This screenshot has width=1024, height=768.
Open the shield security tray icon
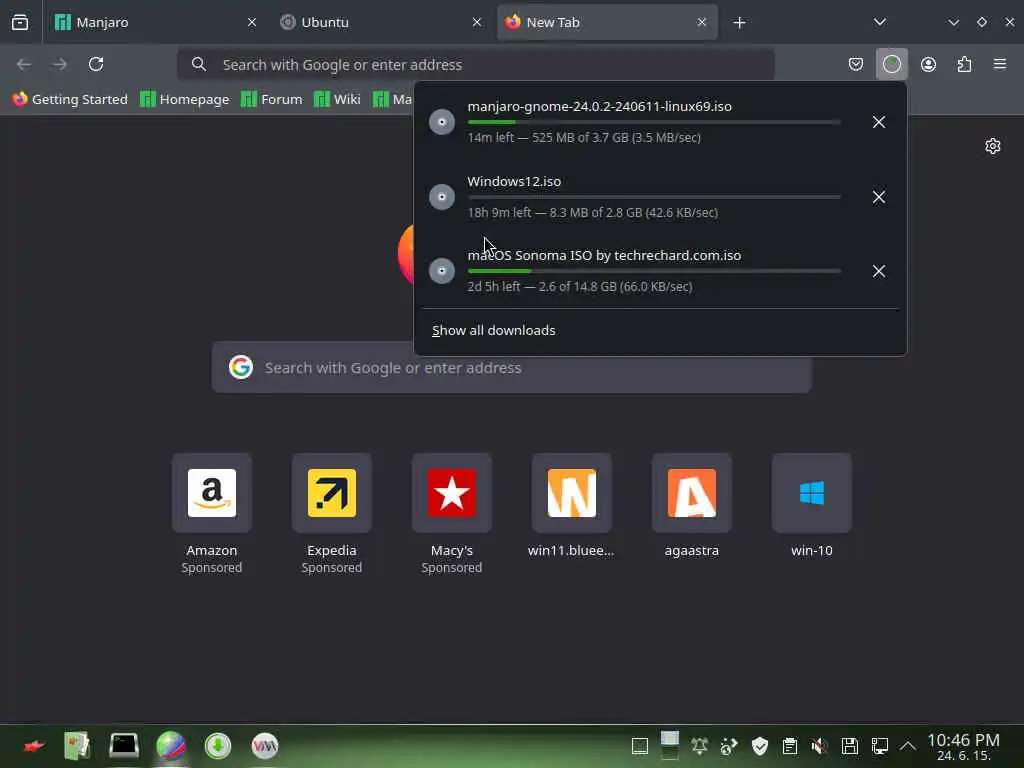point(760,746)
